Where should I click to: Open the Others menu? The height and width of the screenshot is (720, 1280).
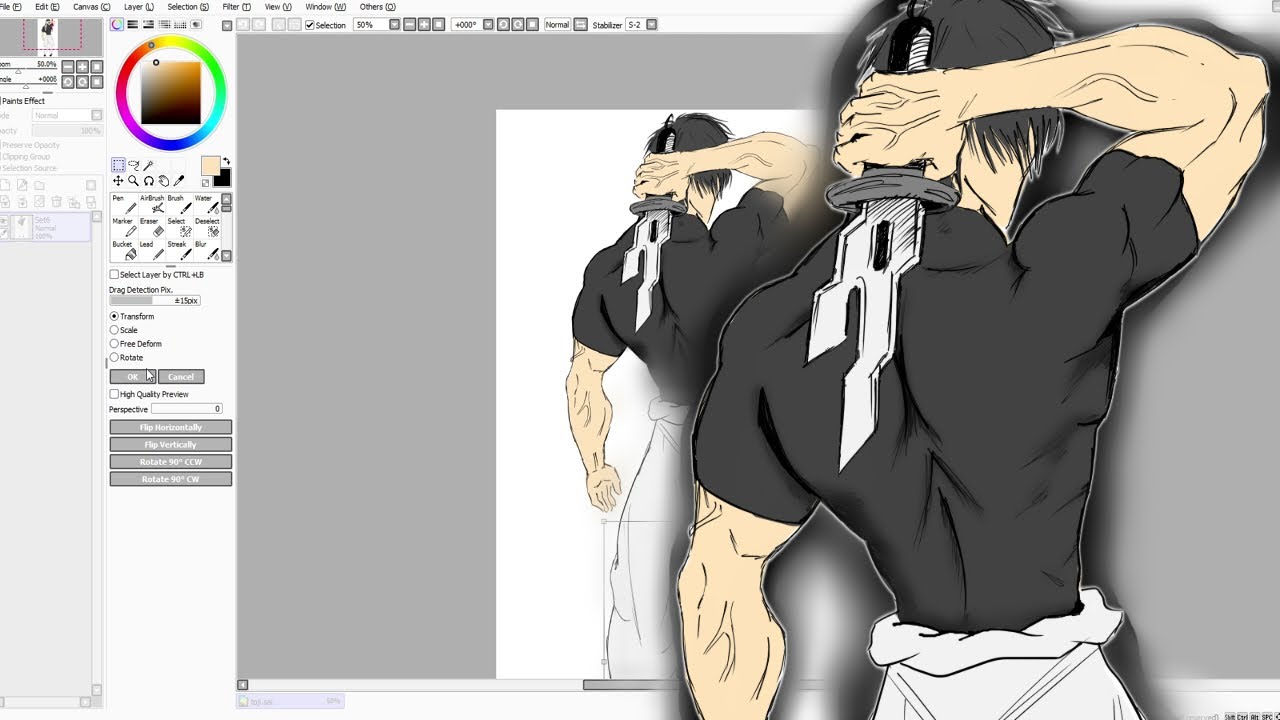pyautogui.click(x=378, y=7)
